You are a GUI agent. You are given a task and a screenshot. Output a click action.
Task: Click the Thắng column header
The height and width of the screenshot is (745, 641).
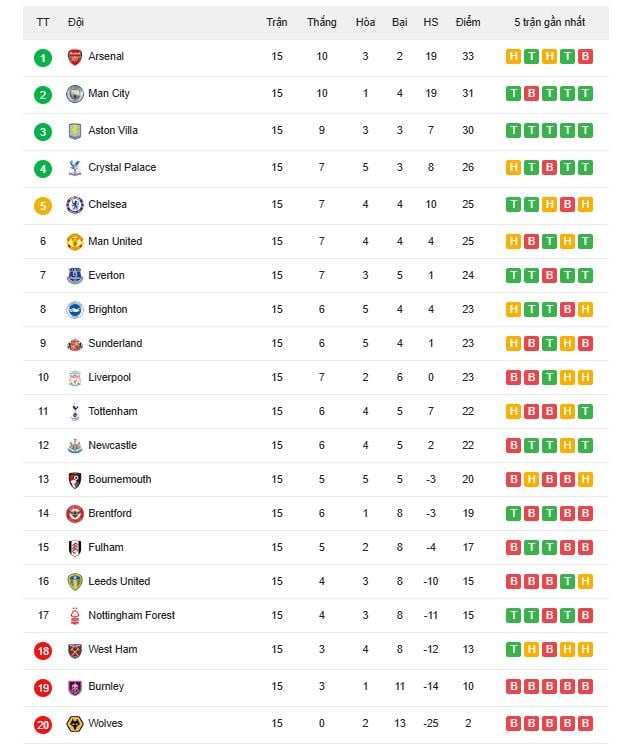tap(321, 22)
